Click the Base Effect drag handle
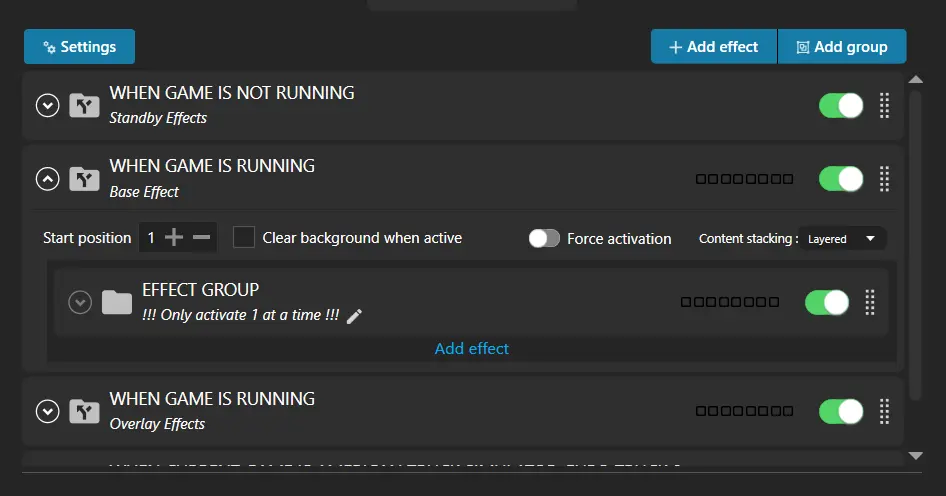 [884, 179]
